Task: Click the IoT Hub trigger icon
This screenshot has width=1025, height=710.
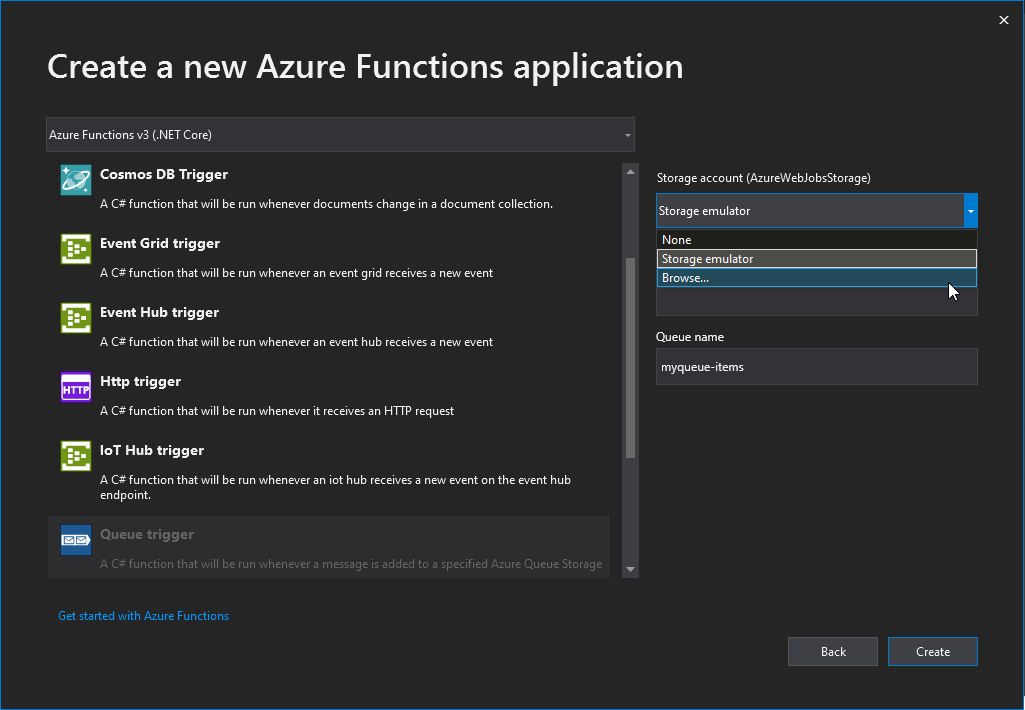Action: [76, 456]
